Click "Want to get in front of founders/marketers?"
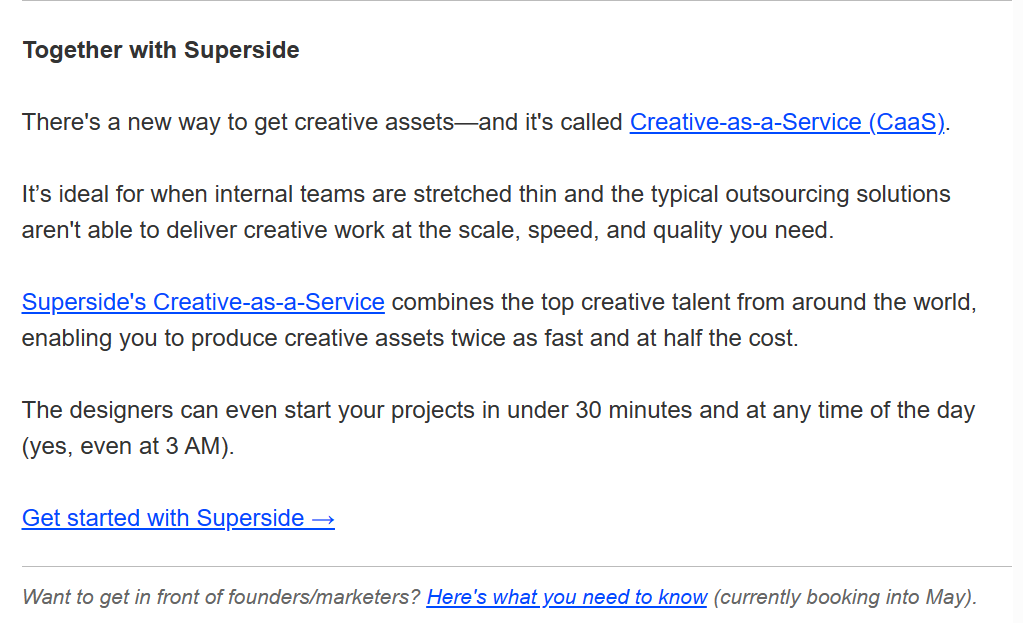 point(221,597)
